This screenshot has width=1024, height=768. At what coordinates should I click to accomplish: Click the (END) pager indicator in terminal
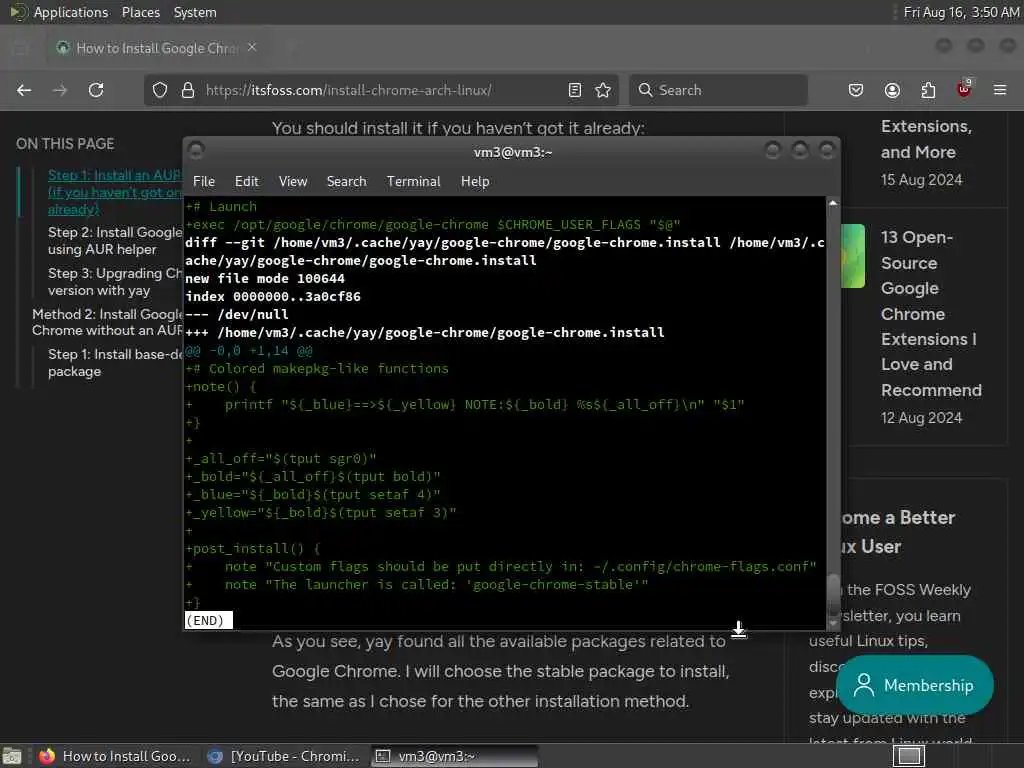(208, 620)
